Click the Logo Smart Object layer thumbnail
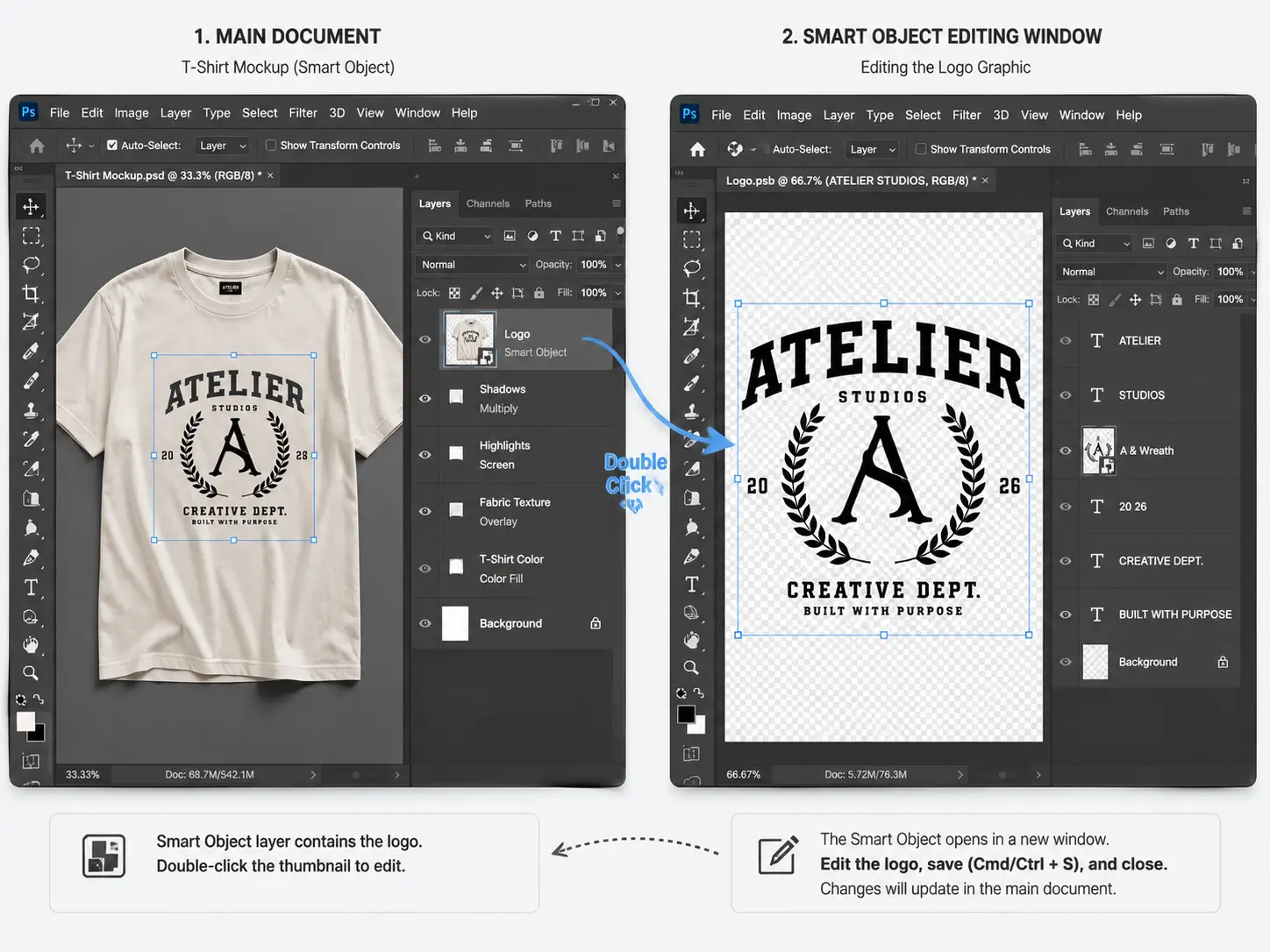 [468, 339]
